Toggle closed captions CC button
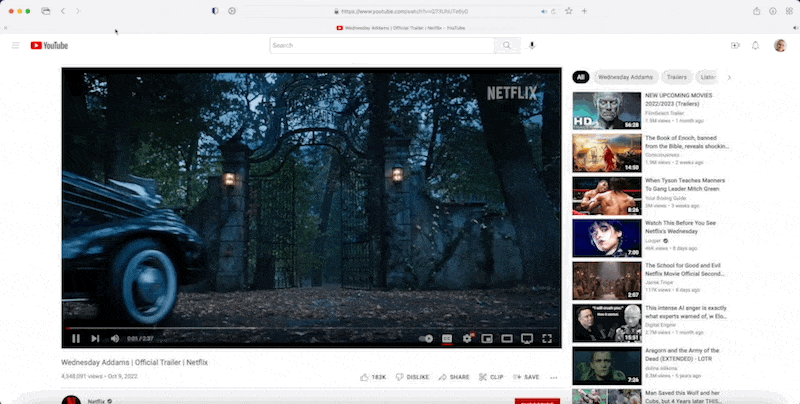 point(447,339)
